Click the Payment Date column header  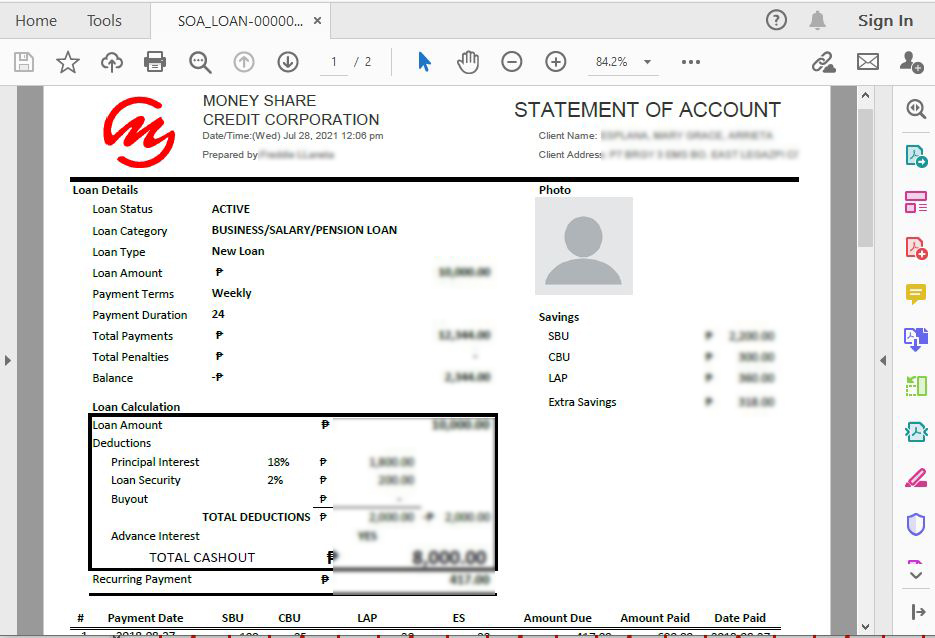pos(145,618)
